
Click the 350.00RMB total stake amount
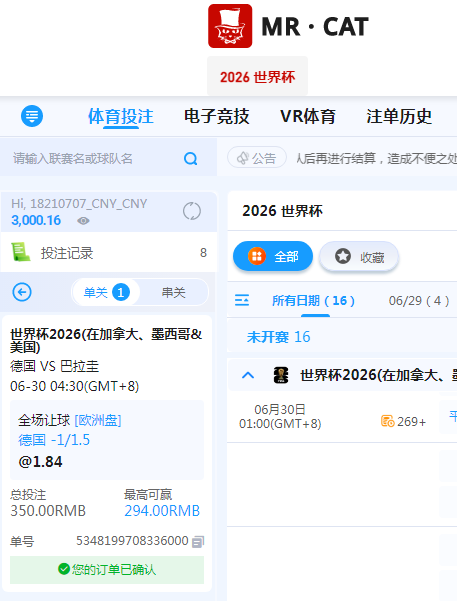tap(48, 511)
